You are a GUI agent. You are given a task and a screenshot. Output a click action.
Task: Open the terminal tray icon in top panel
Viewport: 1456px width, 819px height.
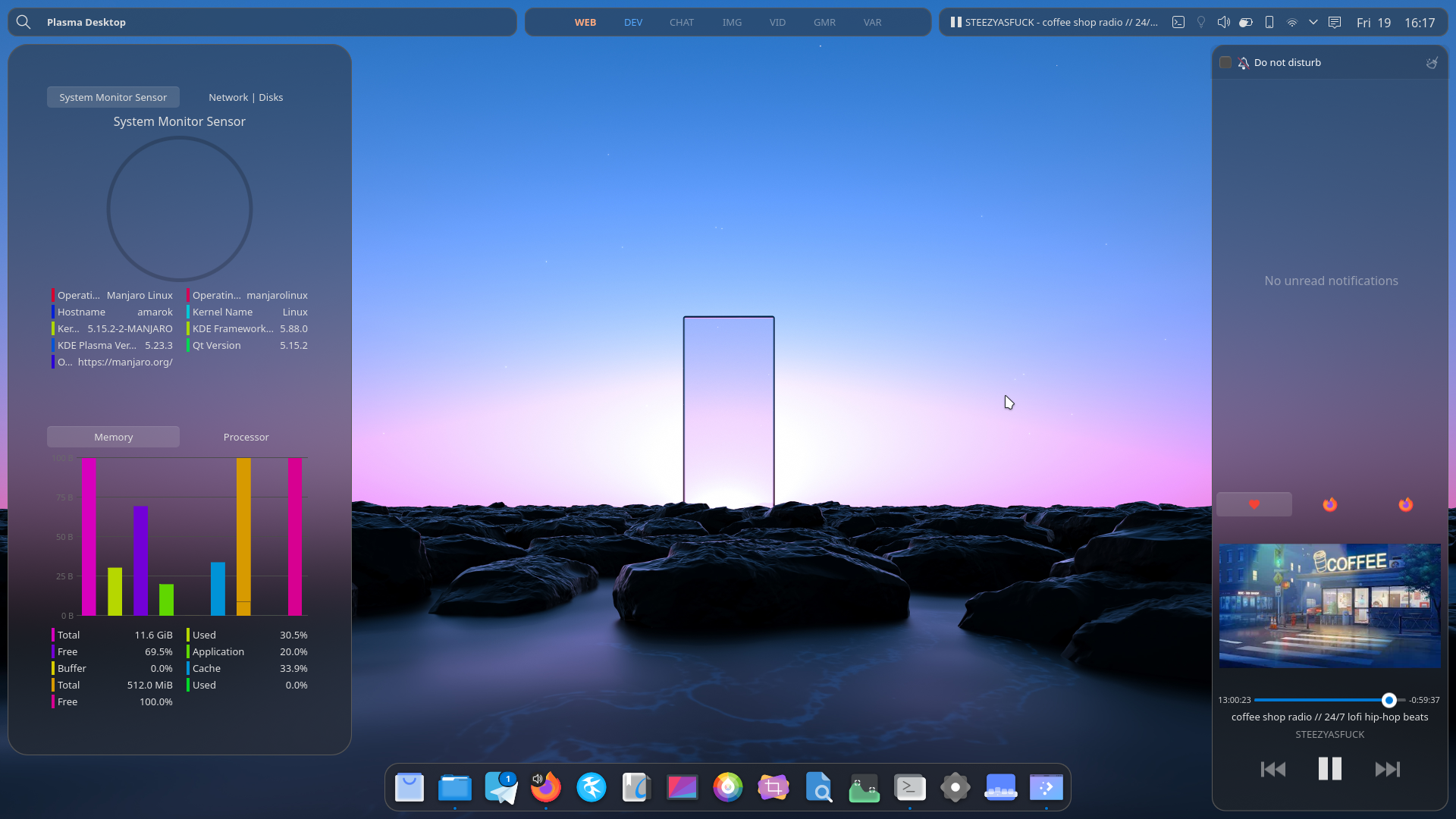(x=1178, y=22)
